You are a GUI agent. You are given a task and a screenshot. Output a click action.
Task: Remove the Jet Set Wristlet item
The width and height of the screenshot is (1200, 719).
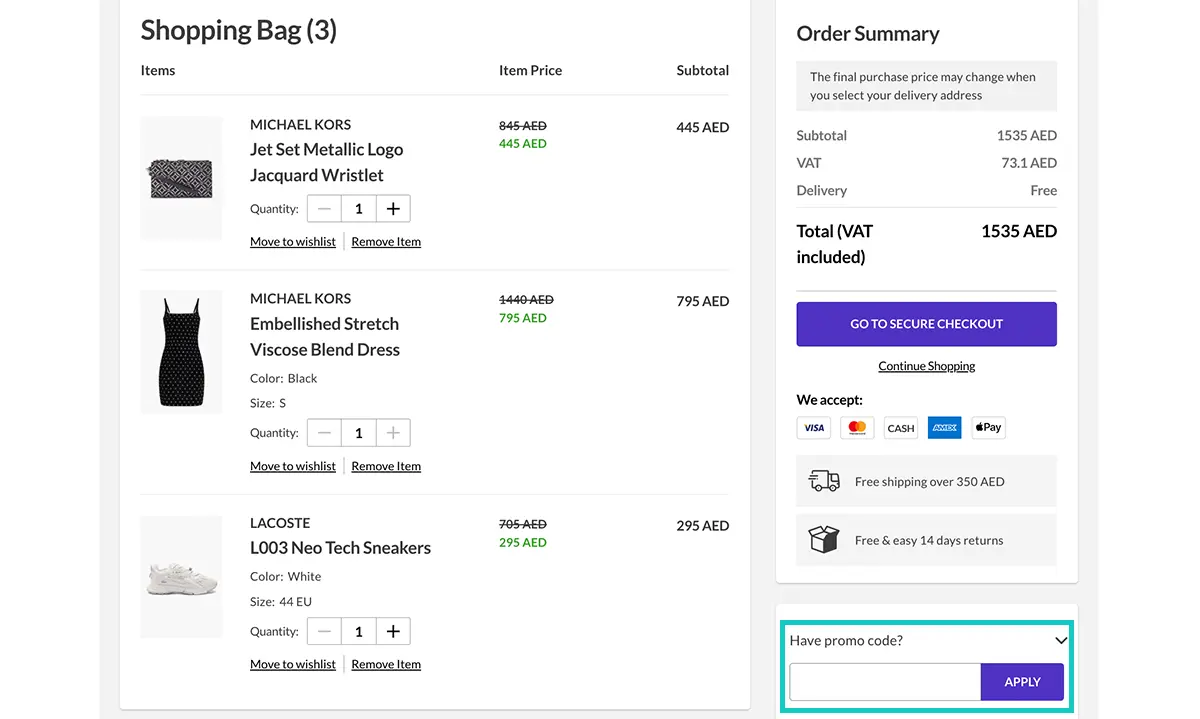[386, 242]
